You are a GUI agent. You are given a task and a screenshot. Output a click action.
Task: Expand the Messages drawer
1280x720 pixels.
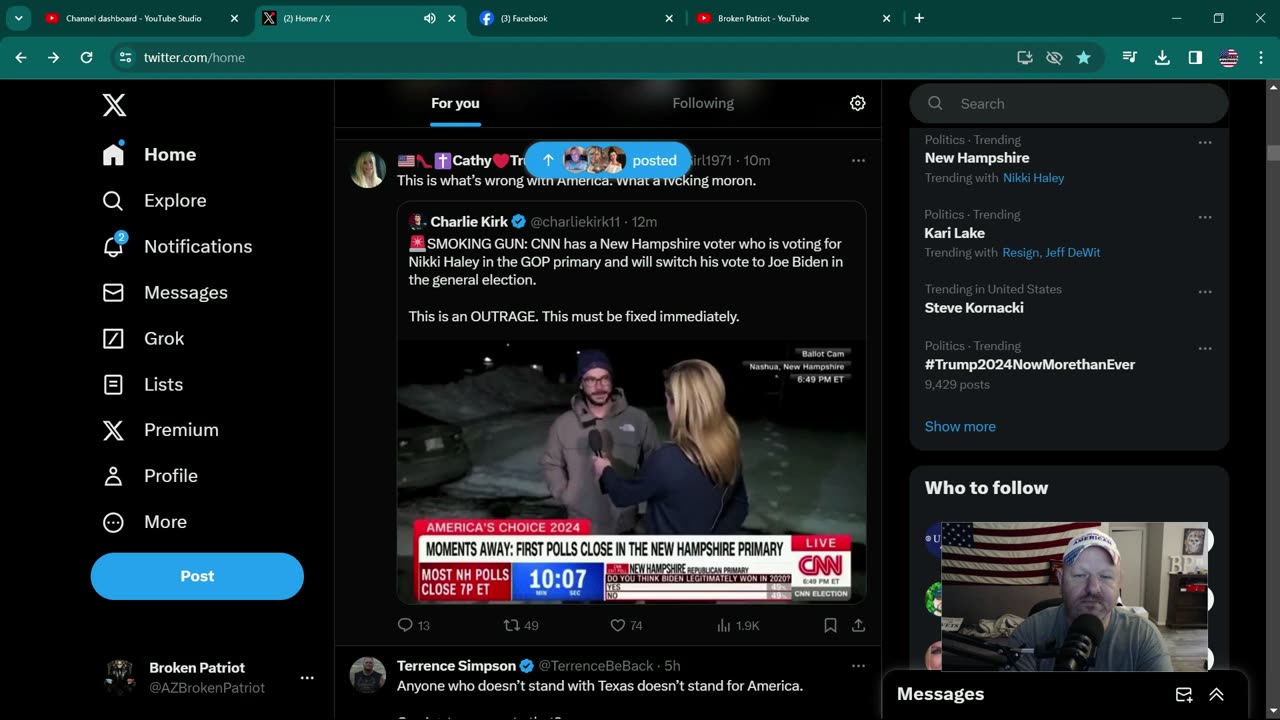pyautogui.click(x=1216, y=695)
